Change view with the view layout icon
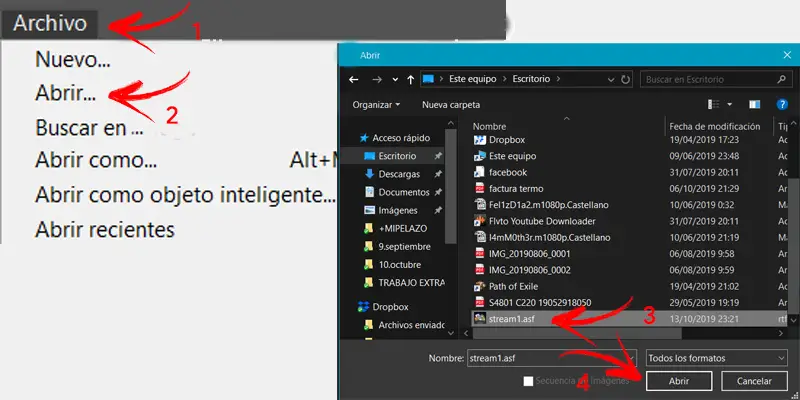The width and height of the screenshot is (800, 400). tap(713, 105)
